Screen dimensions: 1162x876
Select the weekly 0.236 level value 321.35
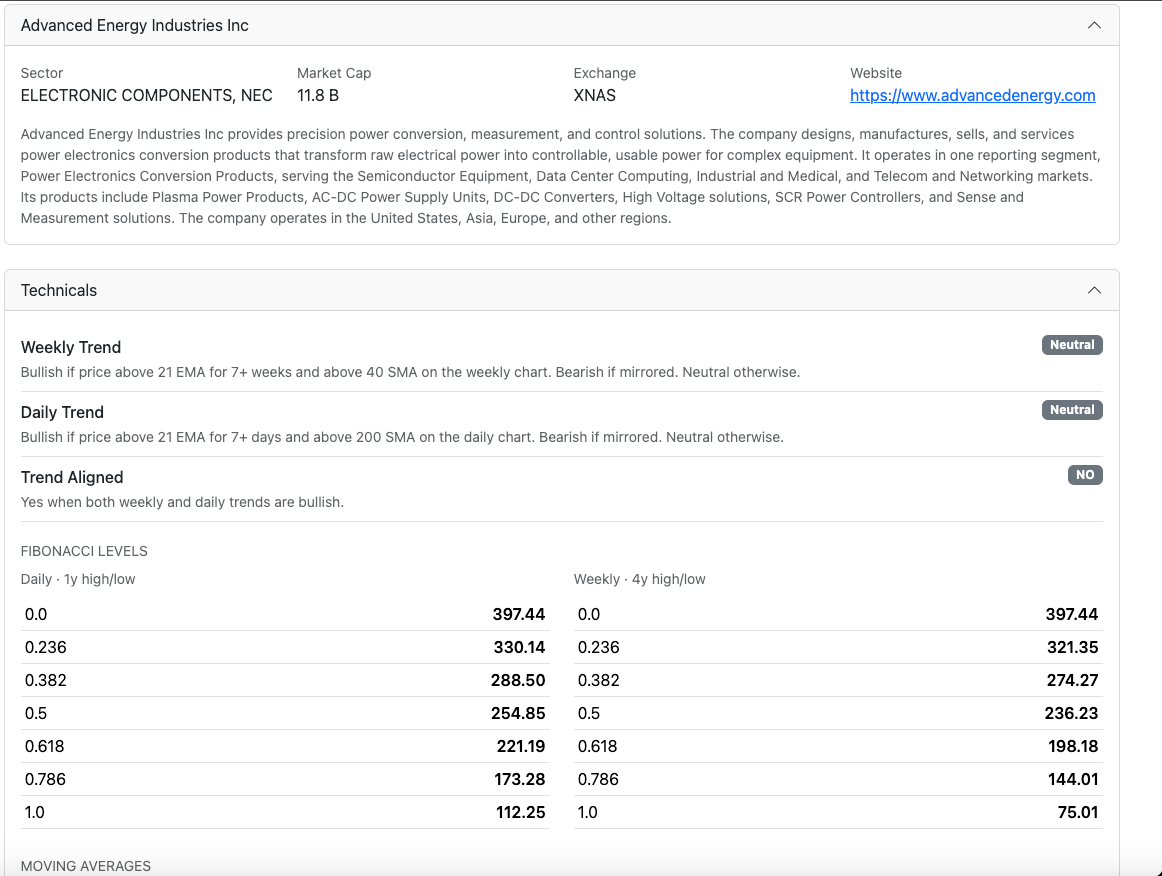[1072, 647]
